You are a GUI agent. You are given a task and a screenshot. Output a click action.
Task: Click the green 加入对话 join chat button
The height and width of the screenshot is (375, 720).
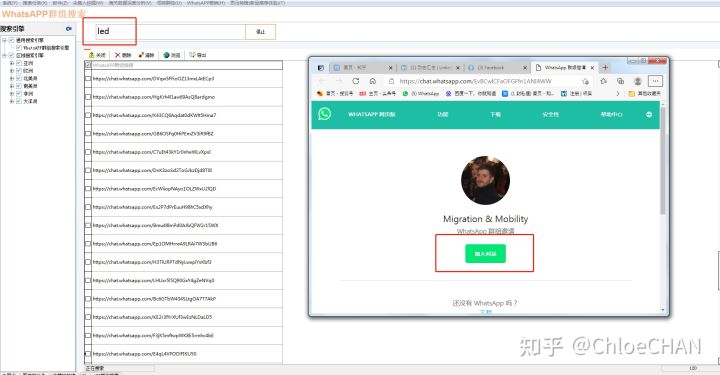tap(485, 253)
